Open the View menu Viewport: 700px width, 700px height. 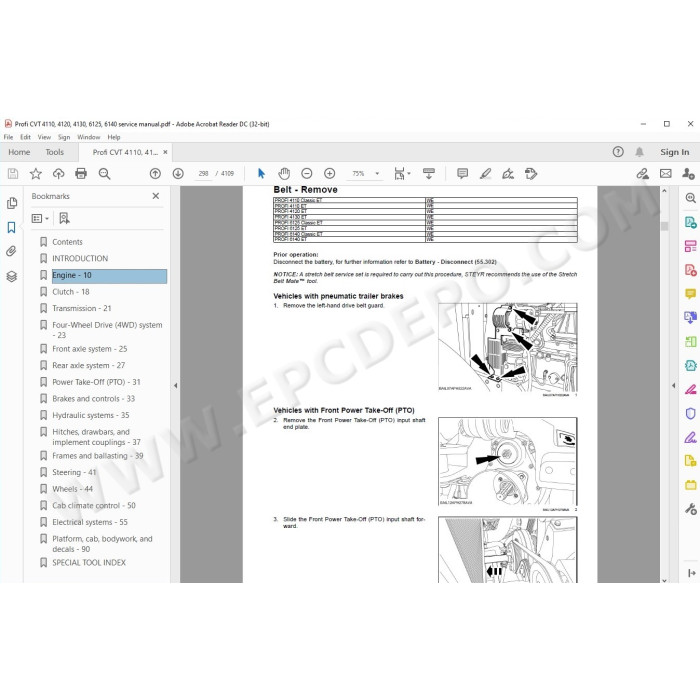[44, 137]
